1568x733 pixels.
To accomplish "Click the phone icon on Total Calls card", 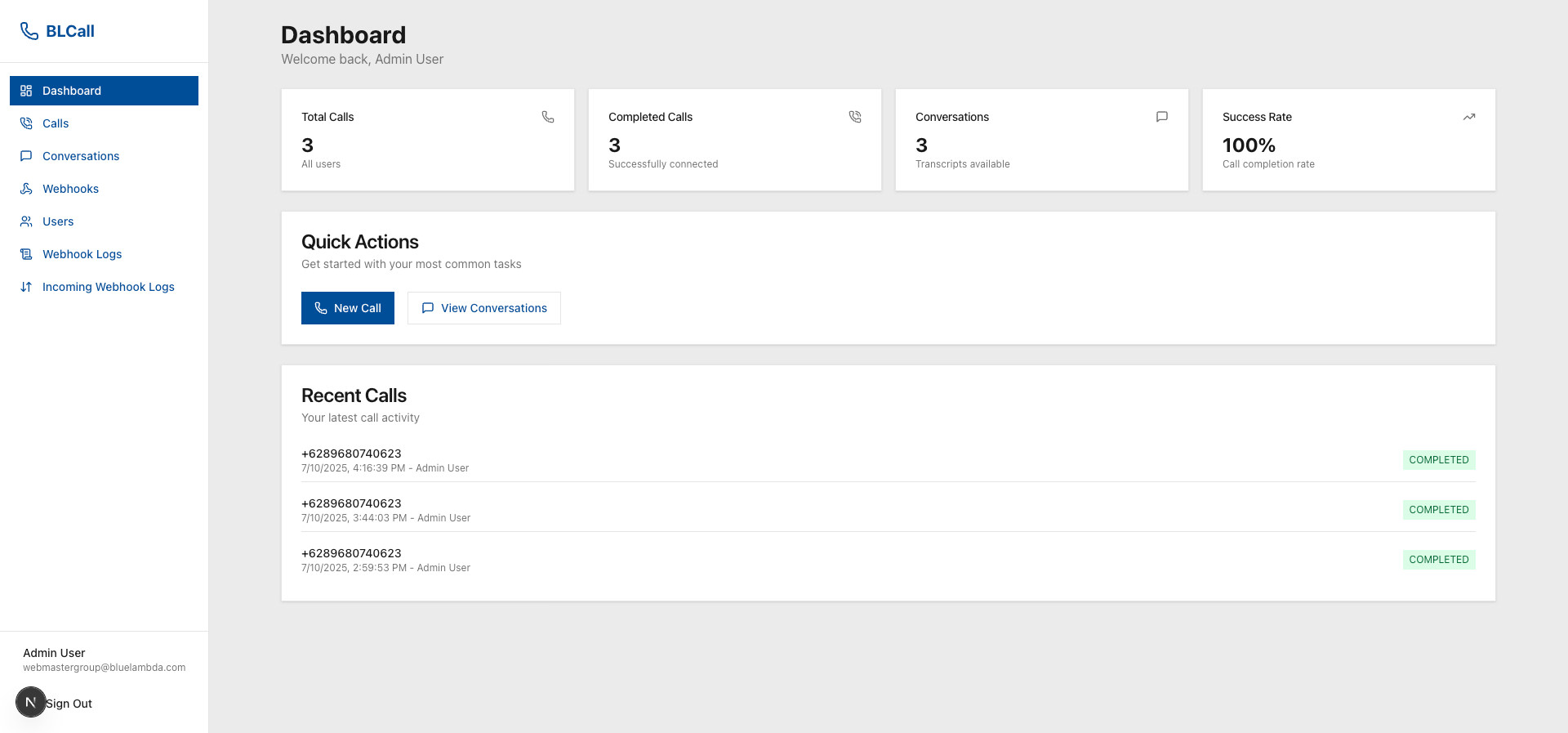I will point(548,117).
